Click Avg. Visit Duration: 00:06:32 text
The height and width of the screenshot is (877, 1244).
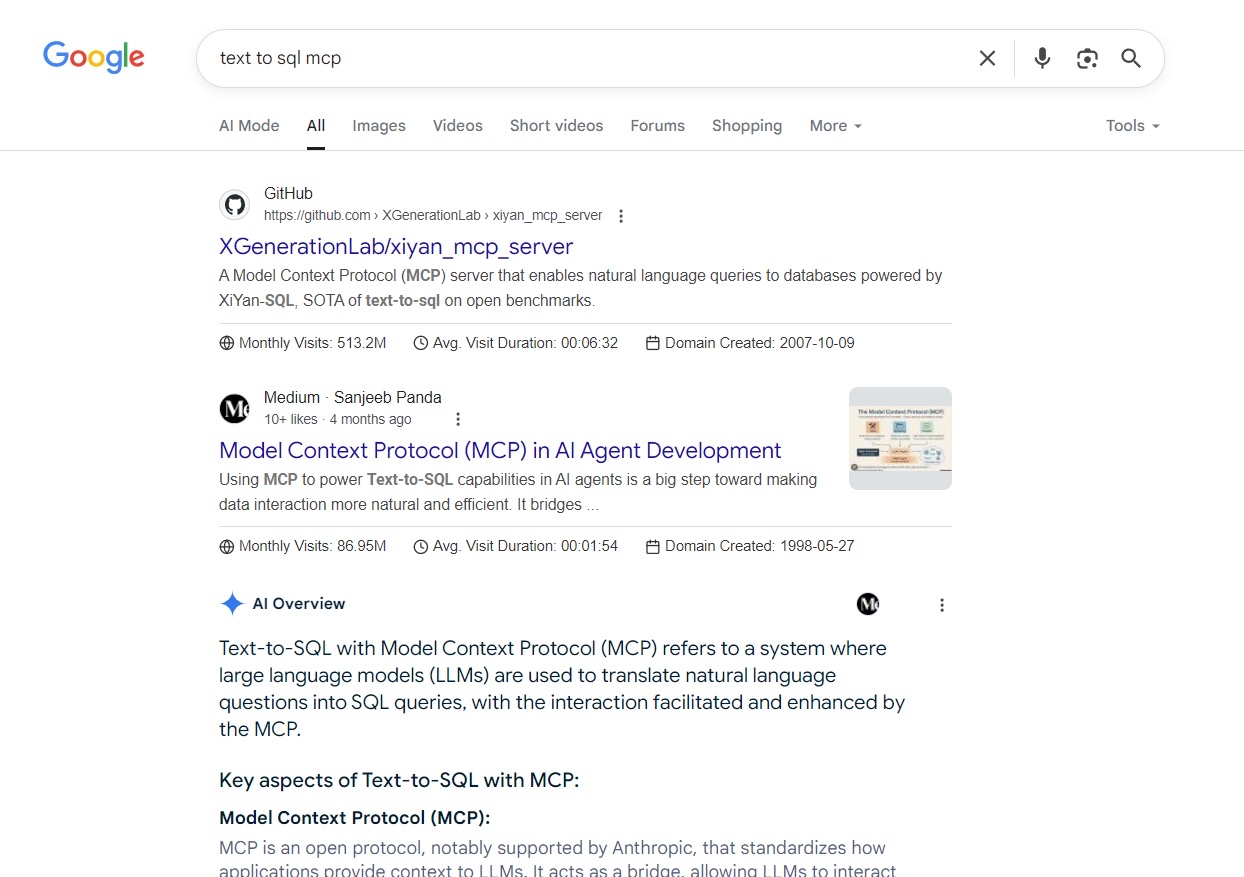coord(525,343)
